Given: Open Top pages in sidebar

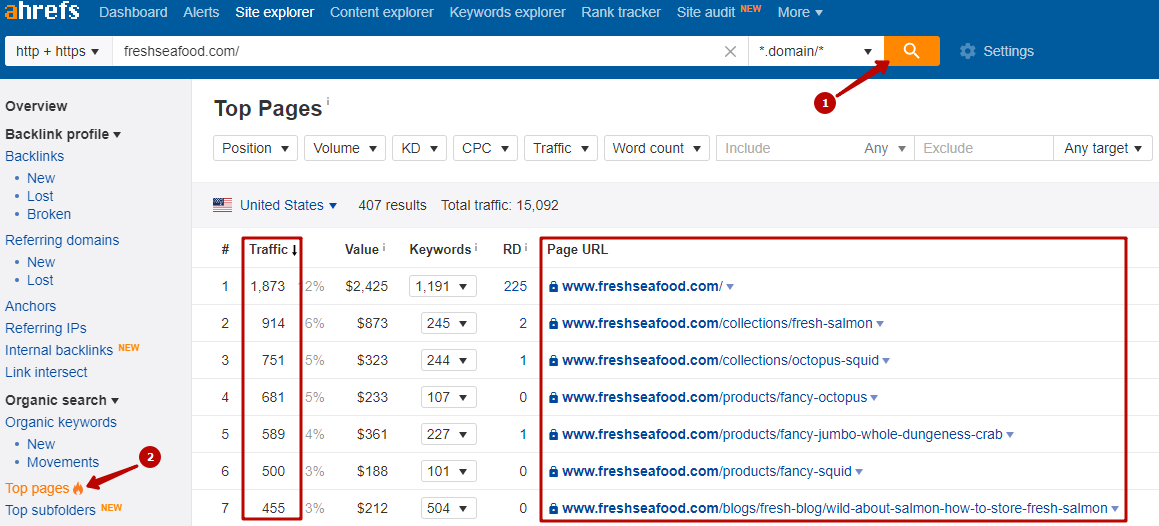Looking at the screenshot, I should point(38,488).
